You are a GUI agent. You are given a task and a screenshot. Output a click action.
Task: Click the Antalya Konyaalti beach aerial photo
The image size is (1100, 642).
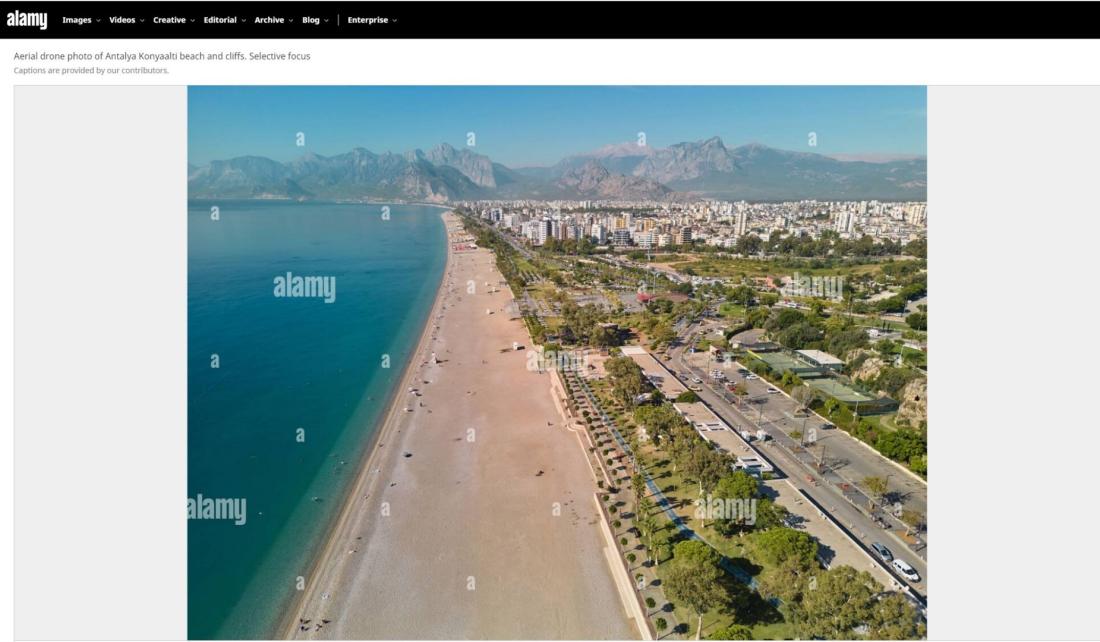tap(557, 363)
